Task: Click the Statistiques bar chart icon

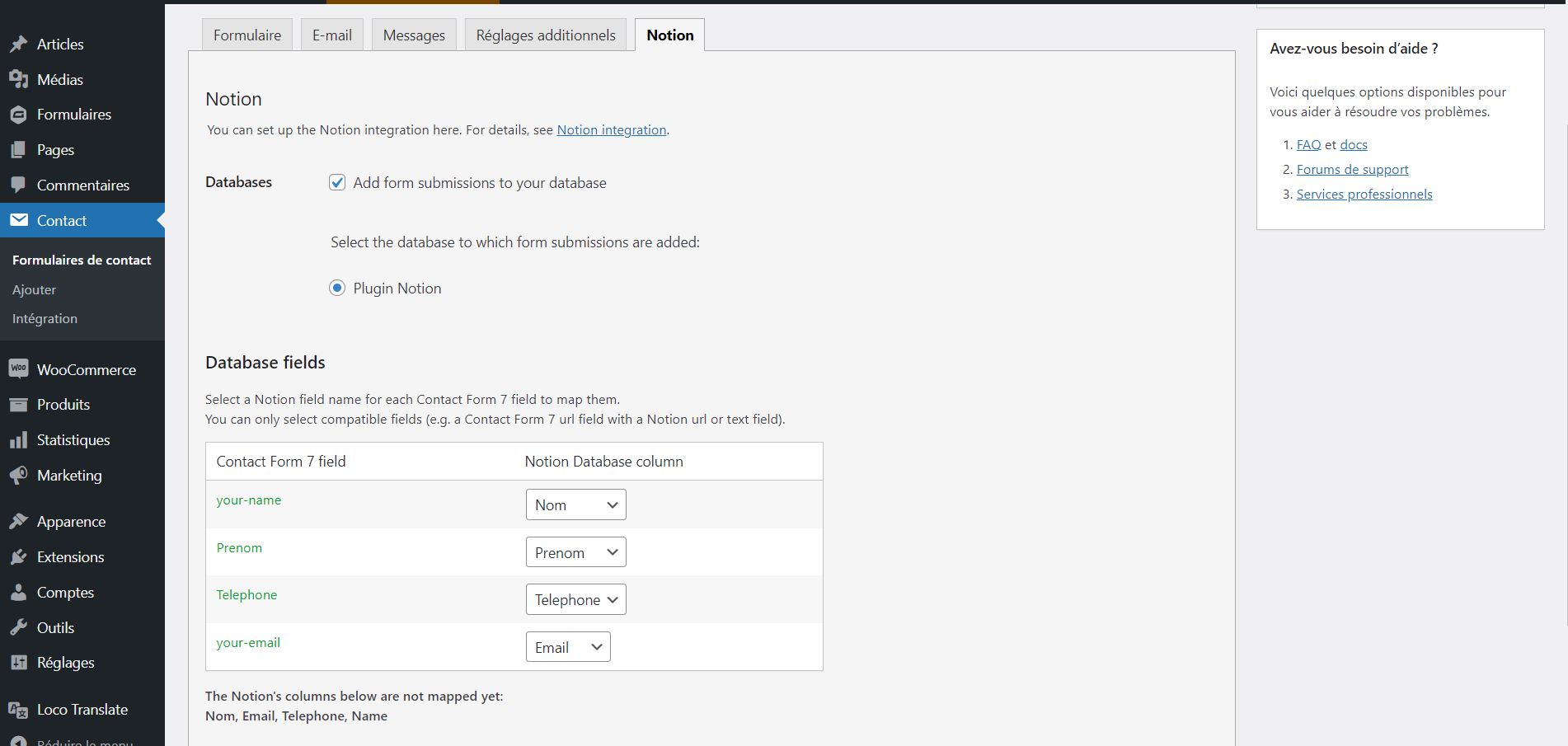Action: click(18, 440)
